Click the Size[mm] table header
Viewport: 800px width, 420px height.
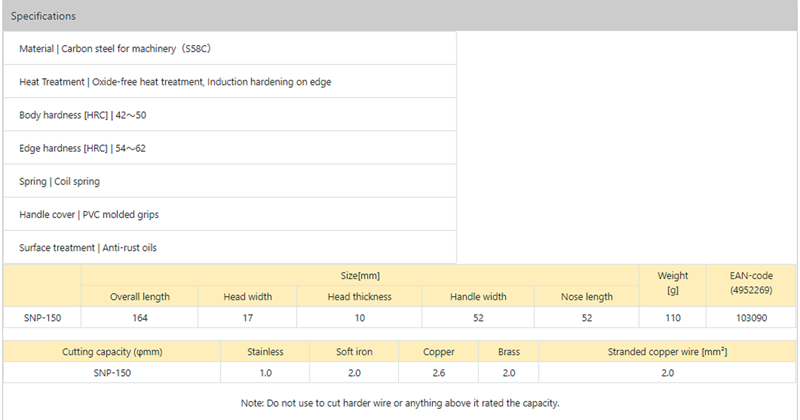(359, 275)
